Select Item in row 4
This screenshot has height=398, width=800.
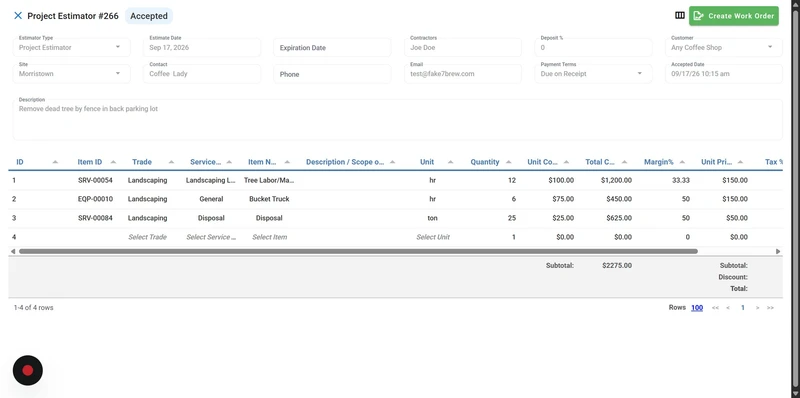(x=269, y=237)
